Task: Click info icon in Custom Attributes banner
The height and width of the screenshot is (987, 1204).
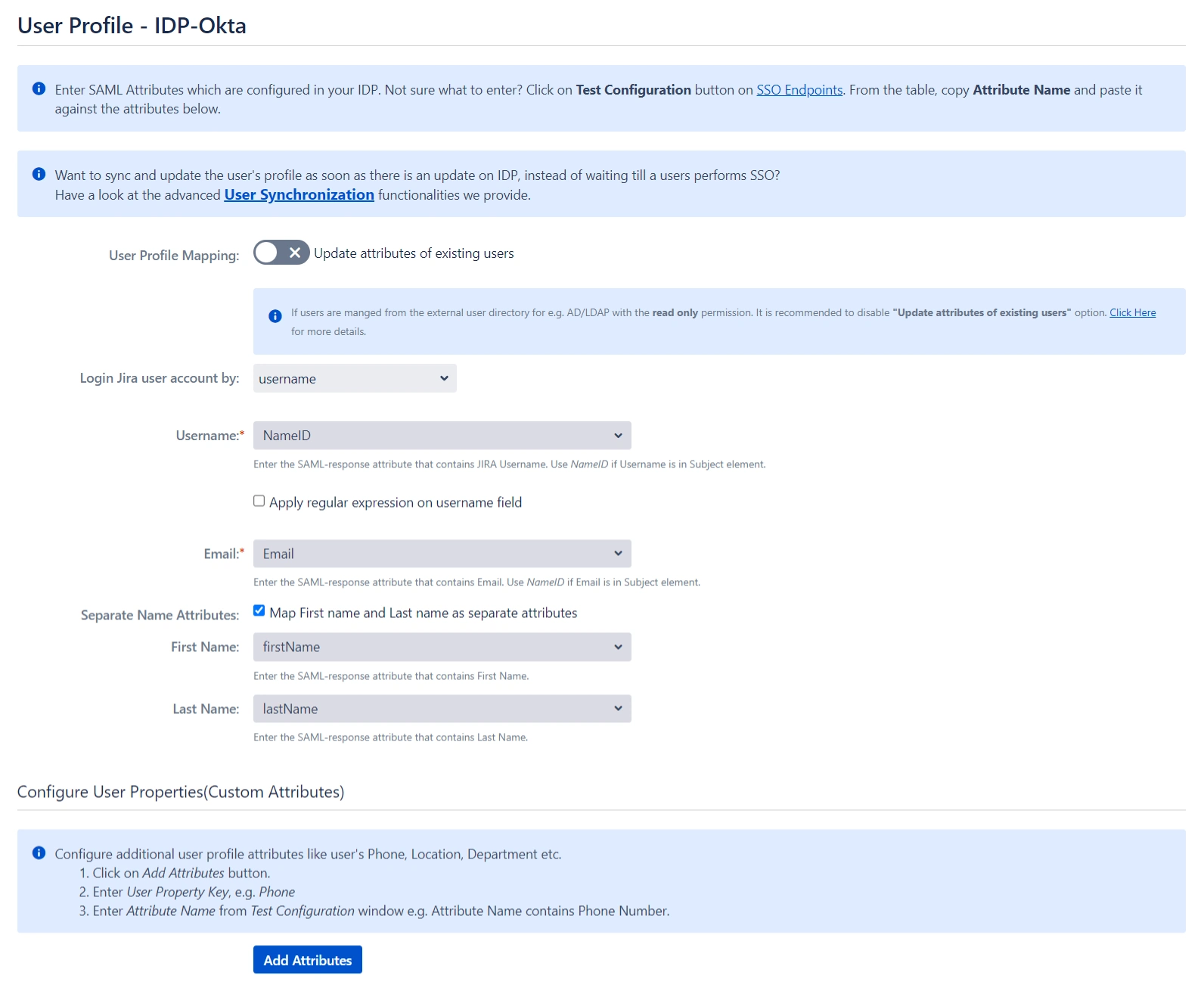Action: tap(39, 853)
